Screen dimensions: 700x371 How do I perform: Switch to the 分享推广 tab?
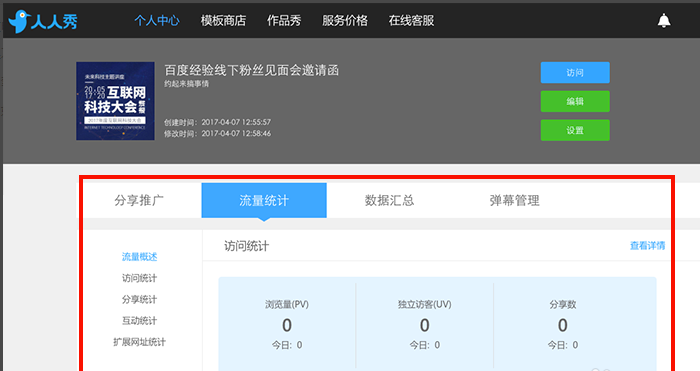click(x=139, y=200)
